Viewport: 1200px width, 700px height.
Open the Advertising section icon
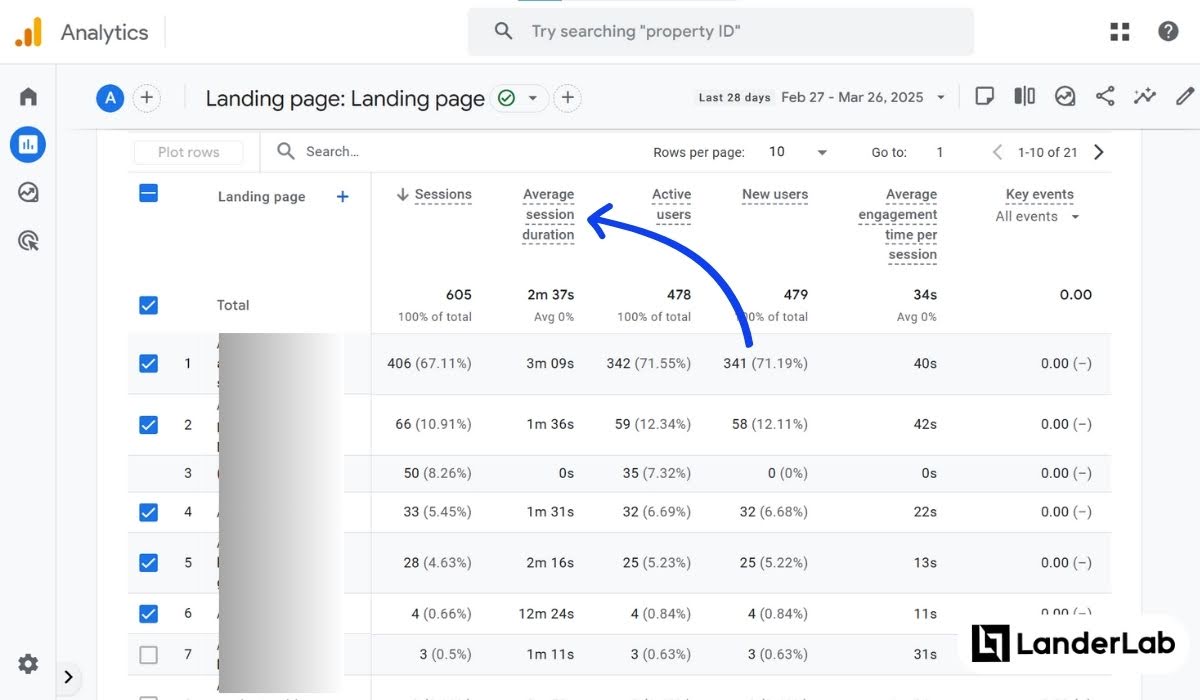(28, 240)
